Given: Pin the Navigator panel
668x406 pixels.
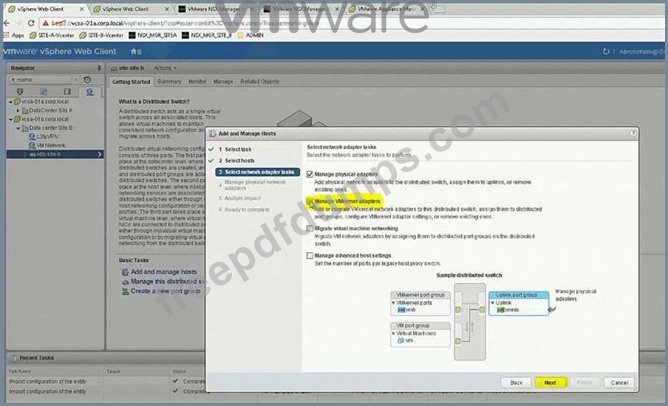Looking at the screenshot, I should point(99,68).
